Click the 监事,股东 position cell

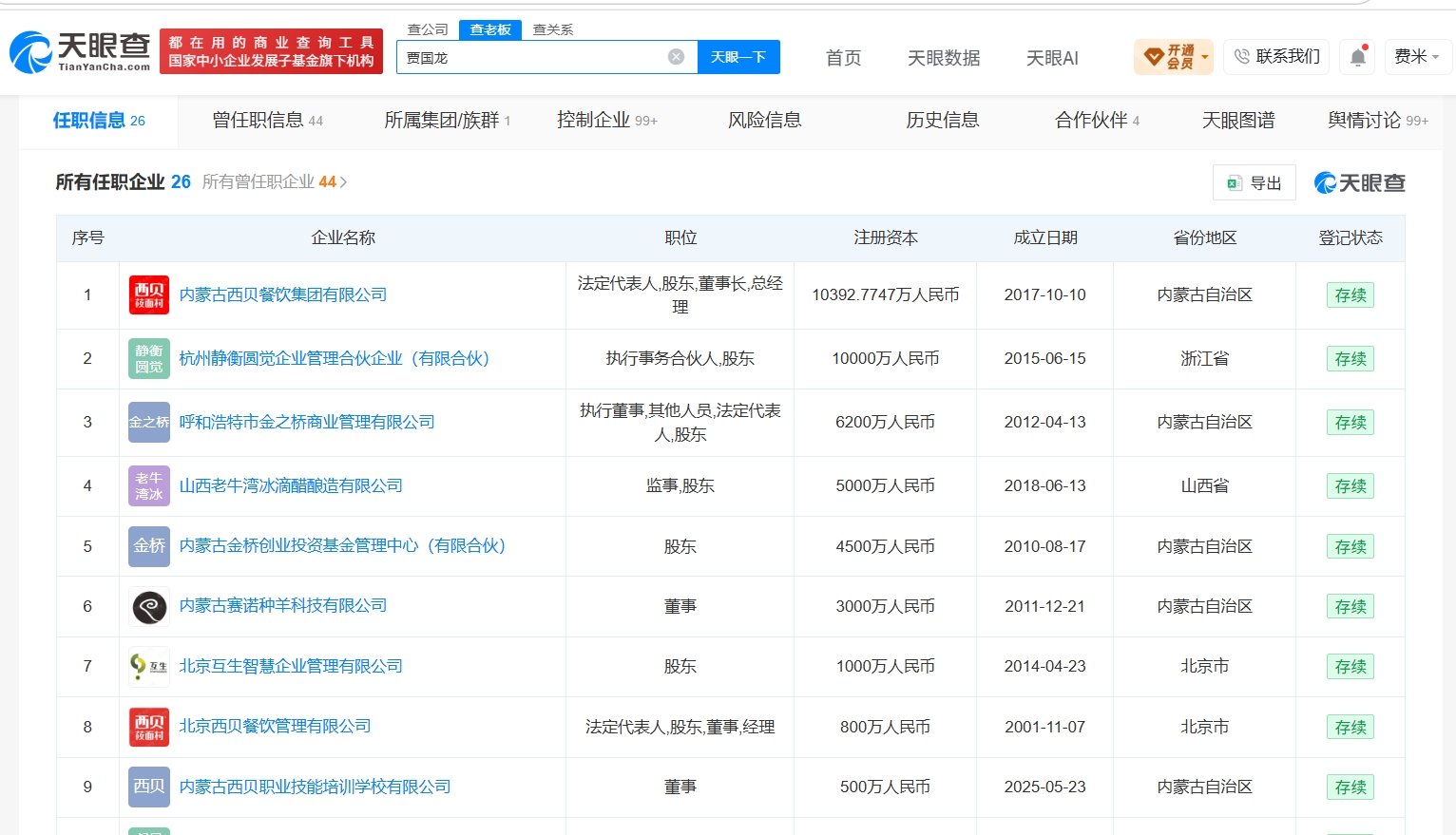pos(680,485)
